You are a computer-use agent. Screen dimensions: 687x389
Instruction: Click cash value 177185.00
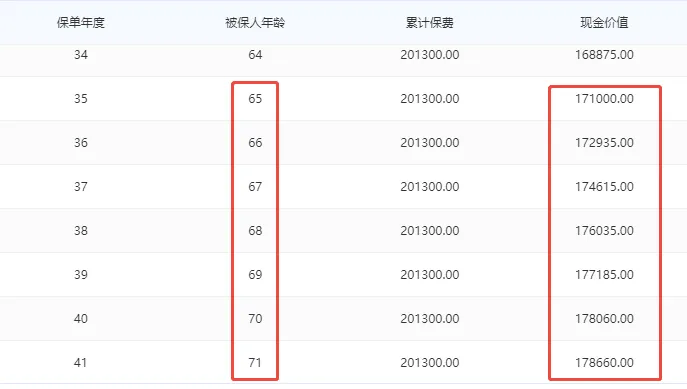coord(604,275)
